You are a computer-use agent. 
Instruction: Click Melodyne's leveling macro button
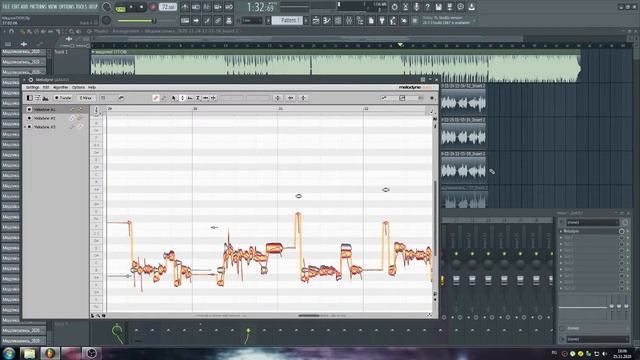tap(303, 98)
